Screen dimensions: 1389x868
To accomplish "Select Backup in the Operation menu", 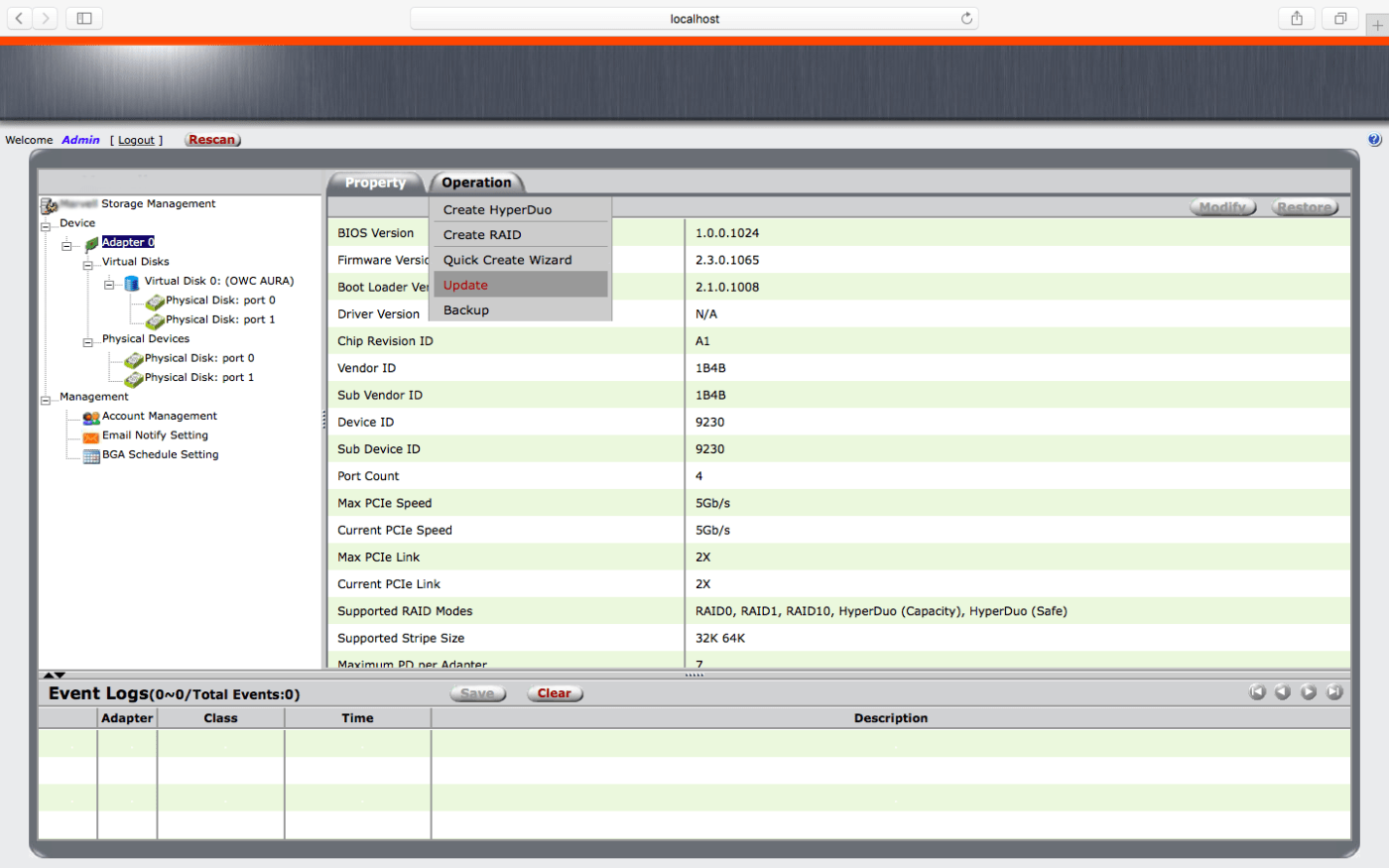I will click(x=521, y=310).
